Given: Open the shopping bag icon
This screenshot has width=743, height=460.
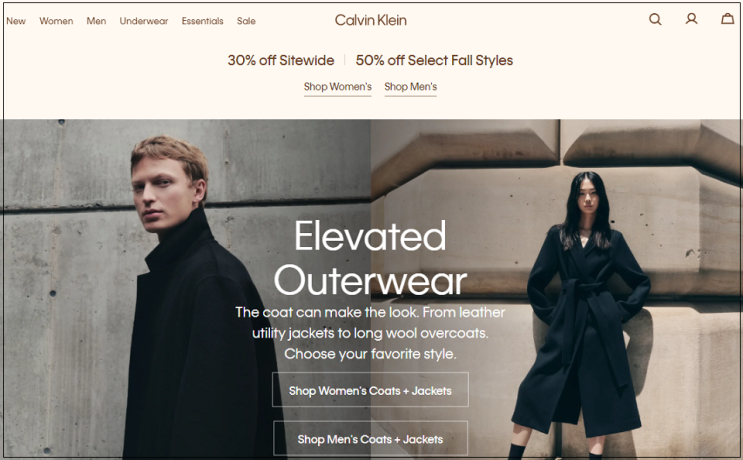Looking at the screenshot, I should [727, 19].
